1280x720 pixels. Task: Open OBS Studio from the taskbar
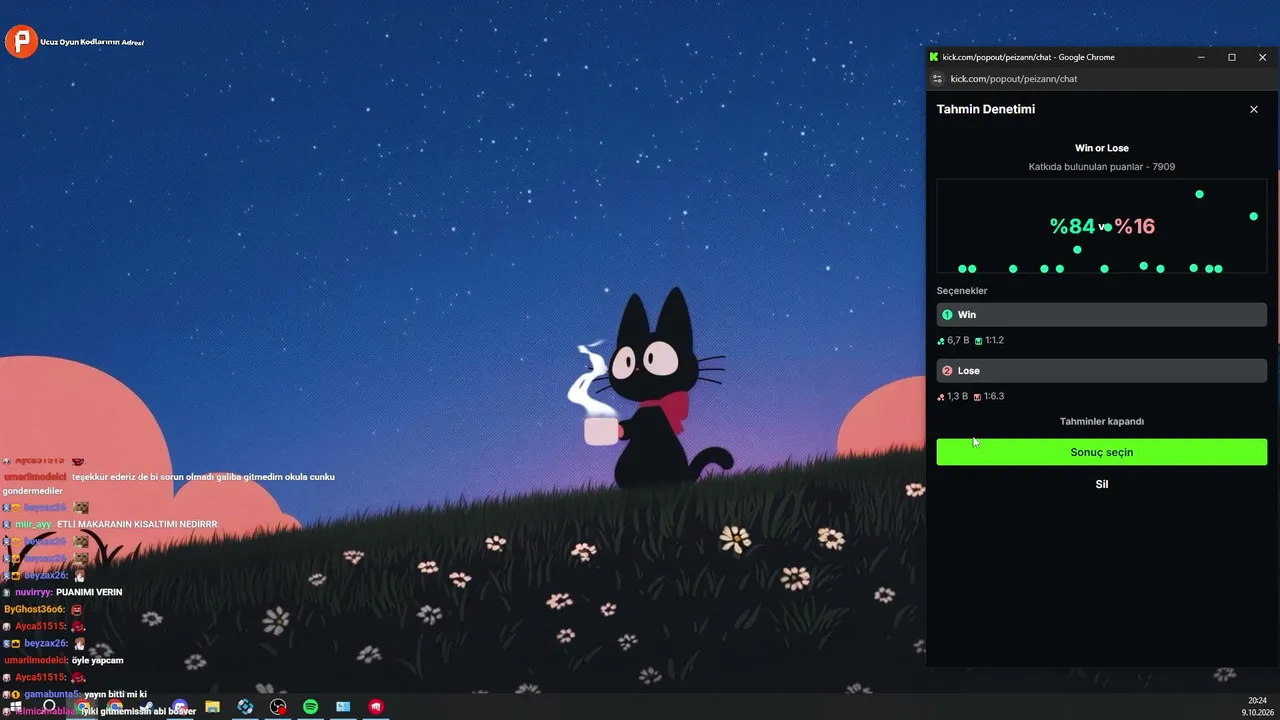278,706
